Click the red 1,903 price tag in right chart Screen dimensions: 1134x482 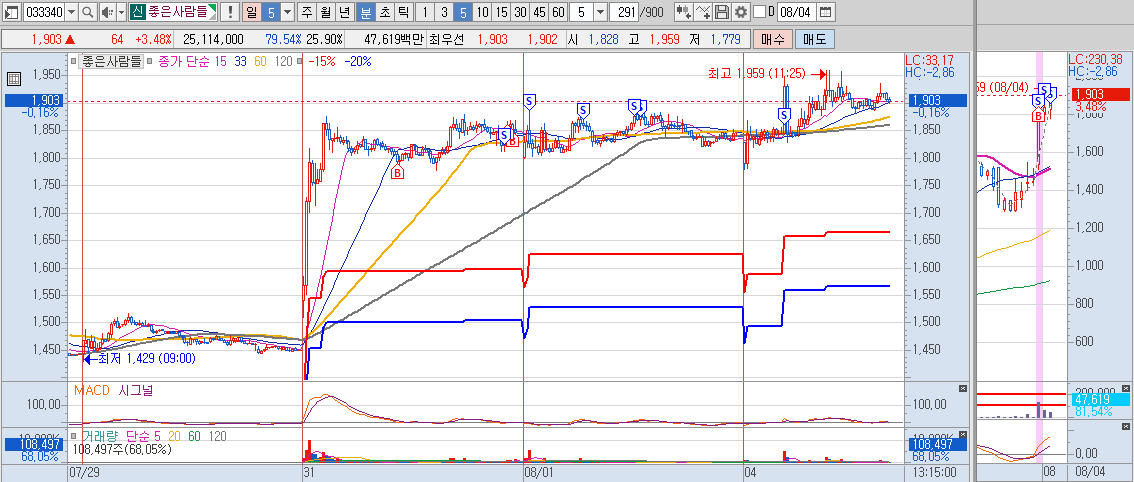[x=1100, y=95]
